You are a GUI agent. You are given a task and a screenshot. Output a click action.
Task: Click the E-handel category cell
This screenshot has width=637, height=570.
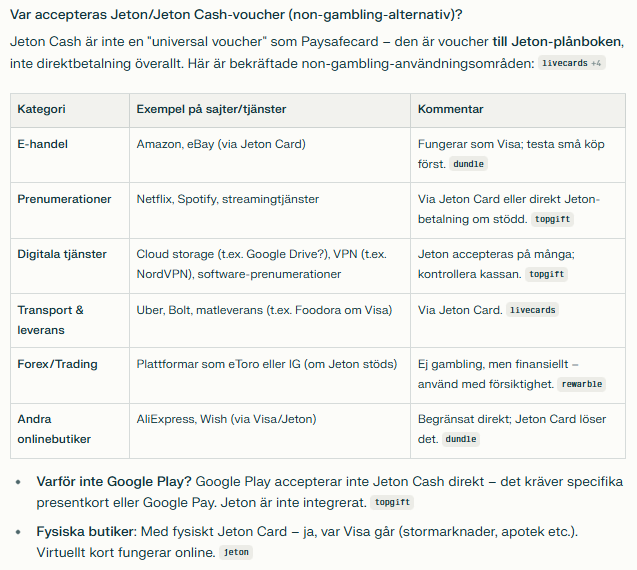[70, 155]
